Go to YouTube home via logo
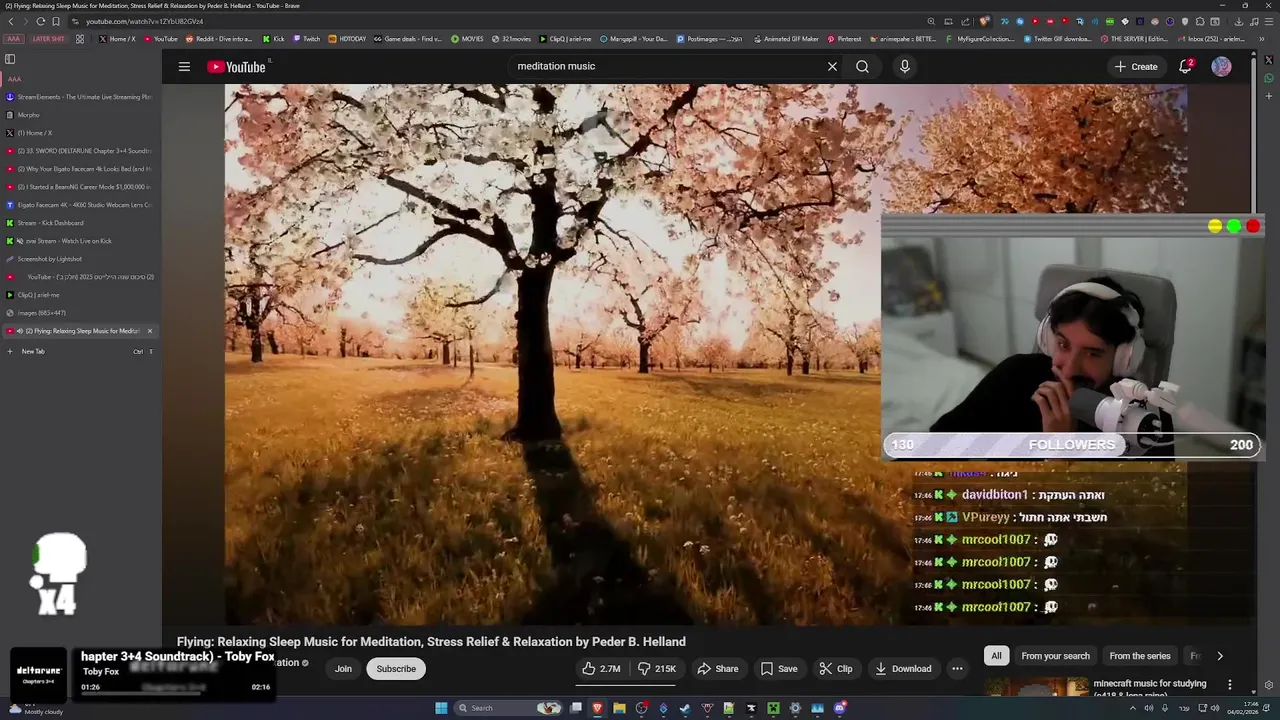 237,67
